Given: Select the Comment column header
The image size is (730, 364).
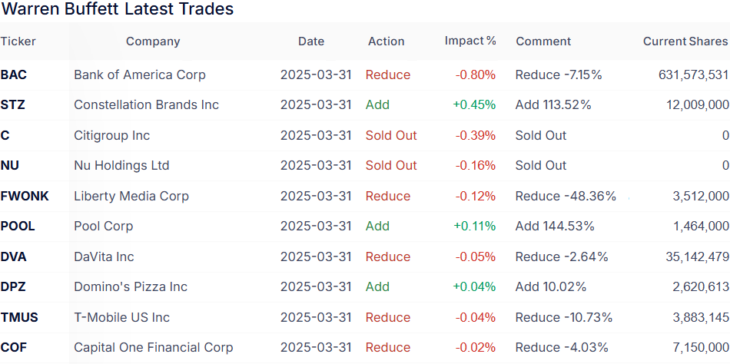Looking at the screenshot, I should coord(543,41).
